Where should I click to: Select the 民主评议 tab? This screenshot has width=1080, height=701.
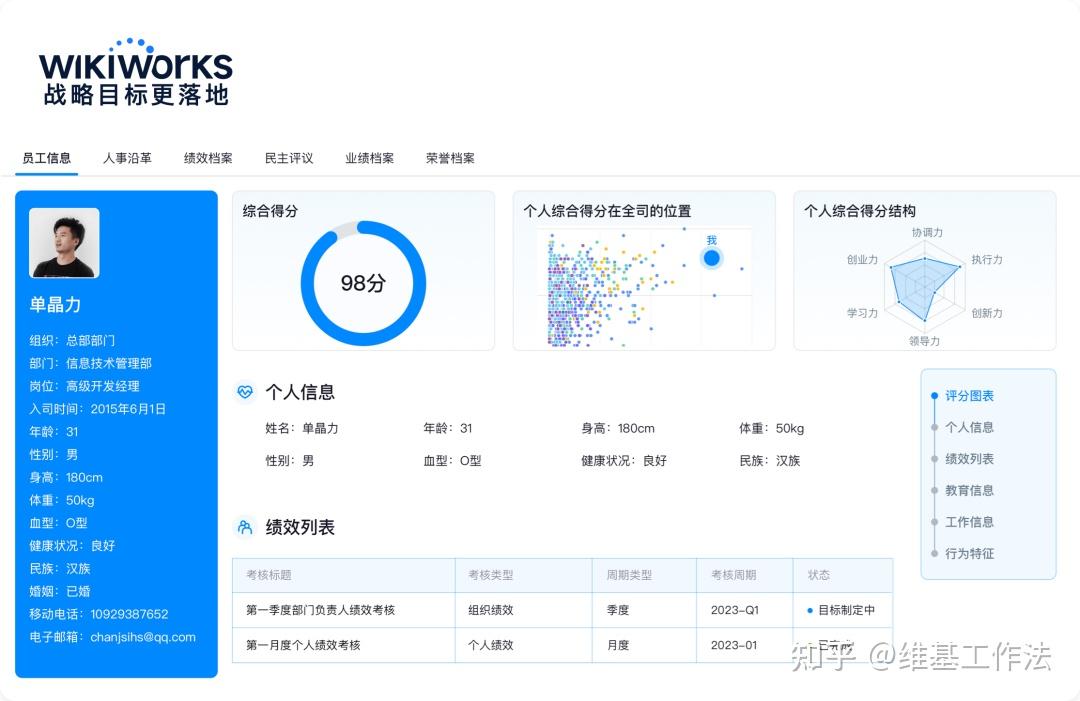(289, 158)
